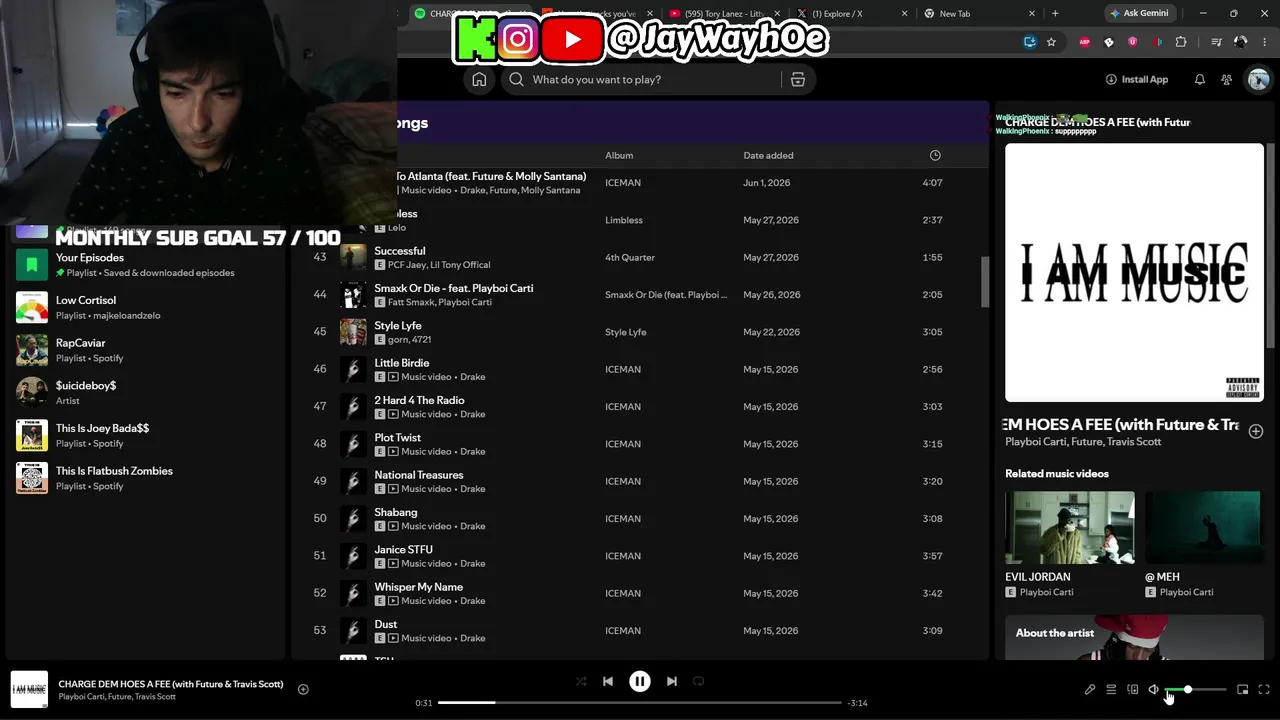
Task: Open the 4th Quarter album link
Action: (x=630, y=258)
